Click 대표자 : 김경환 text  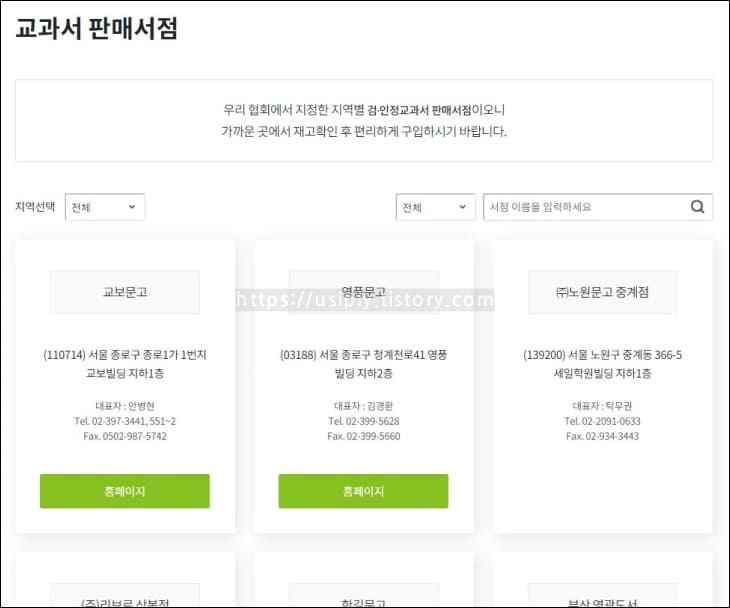click(364, 406)
